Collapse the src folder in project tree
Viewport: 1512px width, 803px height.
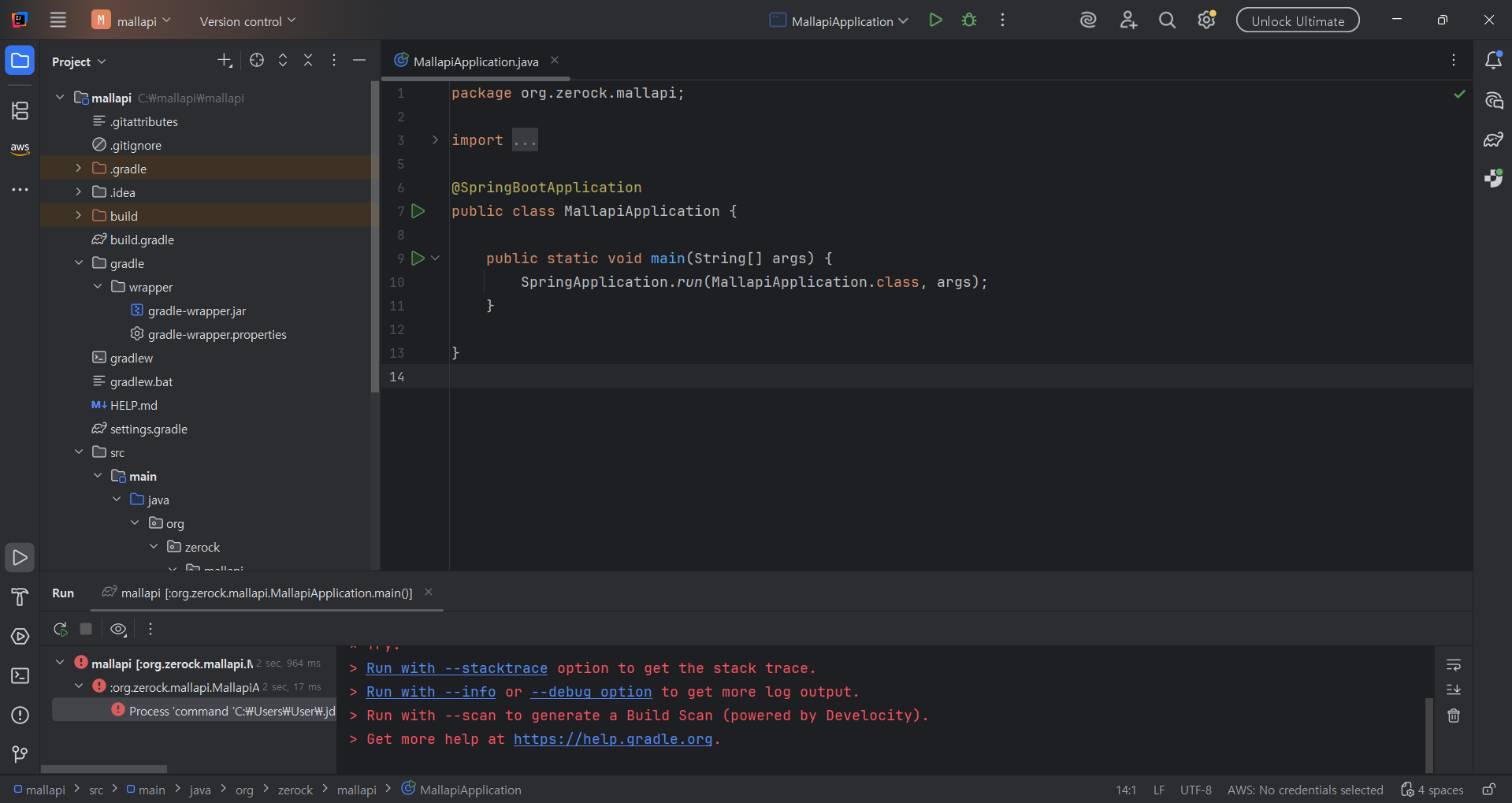(x=78, y=452)
